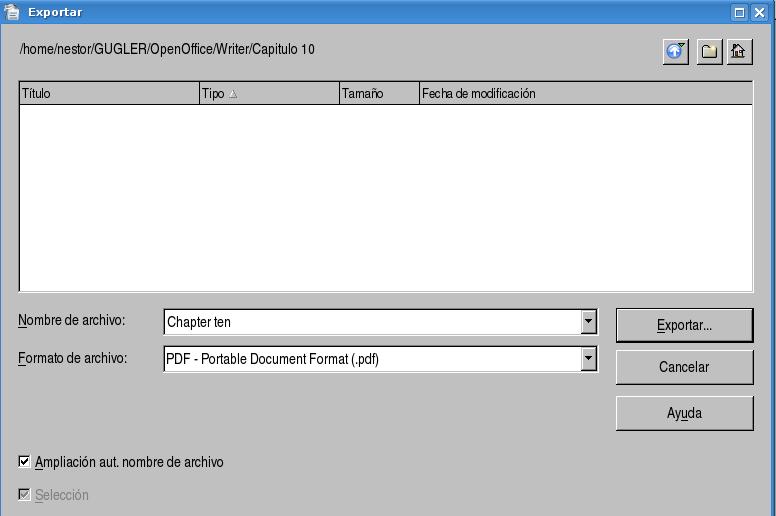The height and width of the screenshot is (516, 776).
Task: Sort by 'Fecha de modificación' column
Action: click(x=585, y=93)
